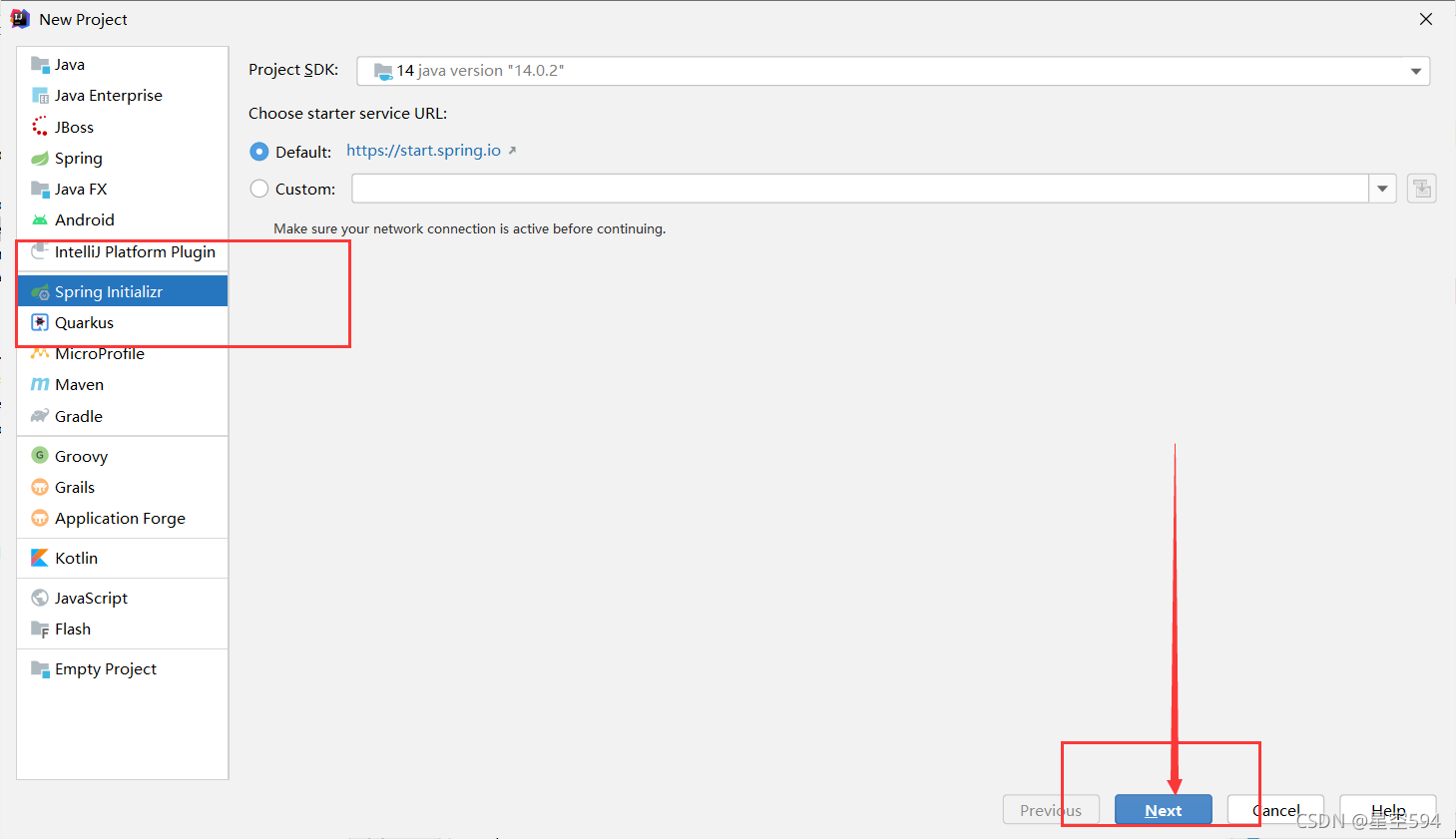Click the Java FX folder icon
This screenshot has height=839, width=1456.
tap(40, 190)
